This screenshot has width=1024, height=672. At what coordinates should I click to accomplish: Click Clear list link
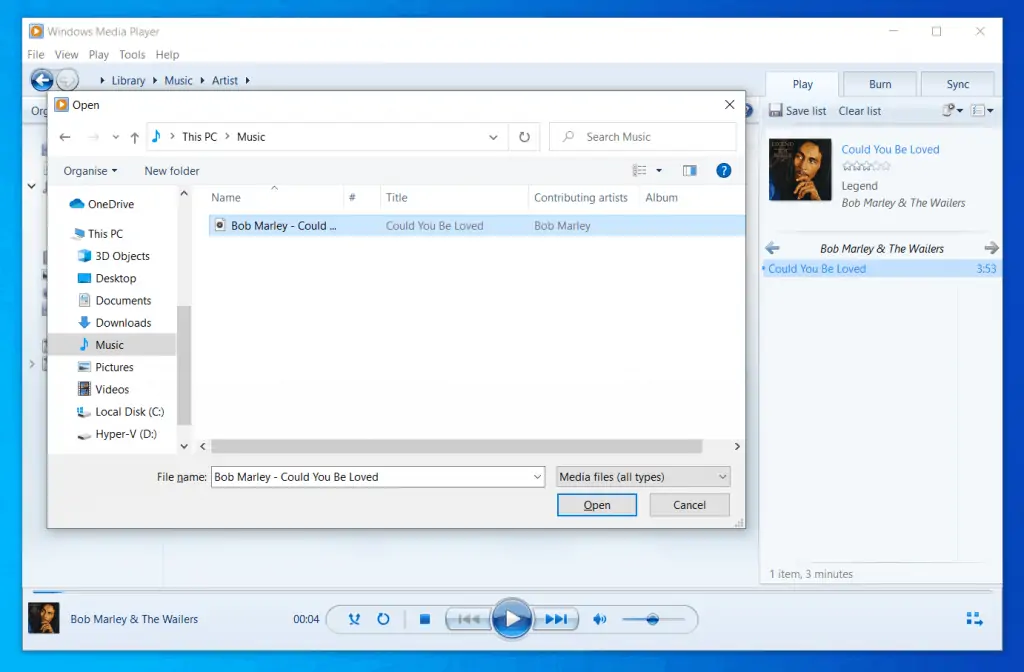click(x=859, y=111)
